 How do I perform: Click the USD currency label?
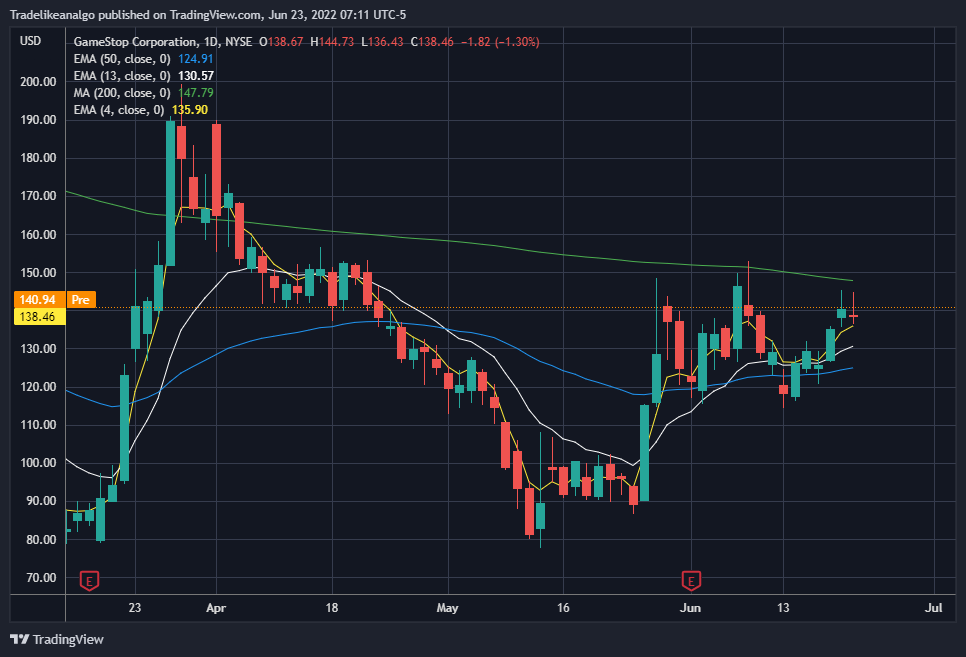[x=30, y=41]
